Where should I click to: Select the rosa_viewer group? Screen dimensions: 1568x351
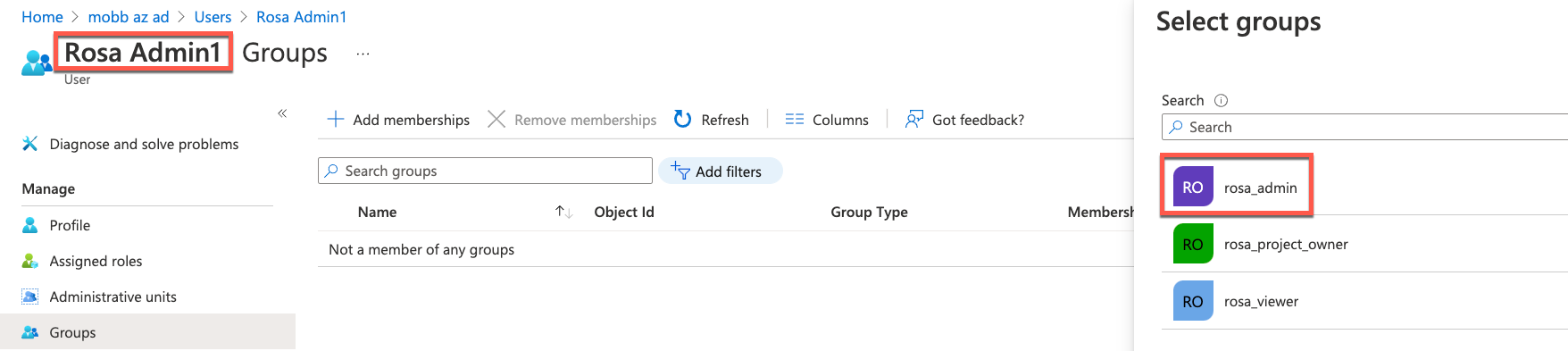(1364, 301)
